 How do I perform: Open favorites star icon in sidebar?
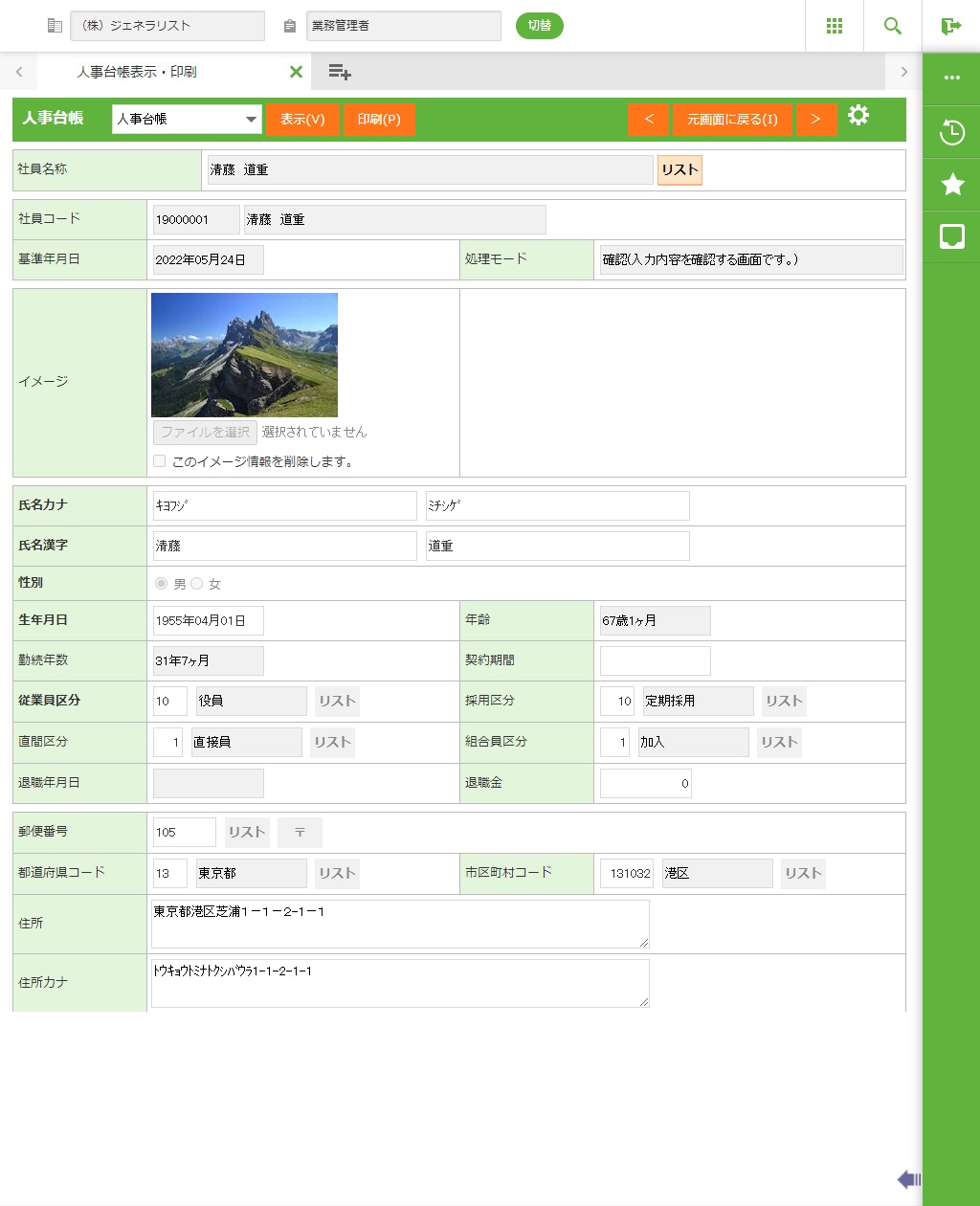tap(951, 185)
